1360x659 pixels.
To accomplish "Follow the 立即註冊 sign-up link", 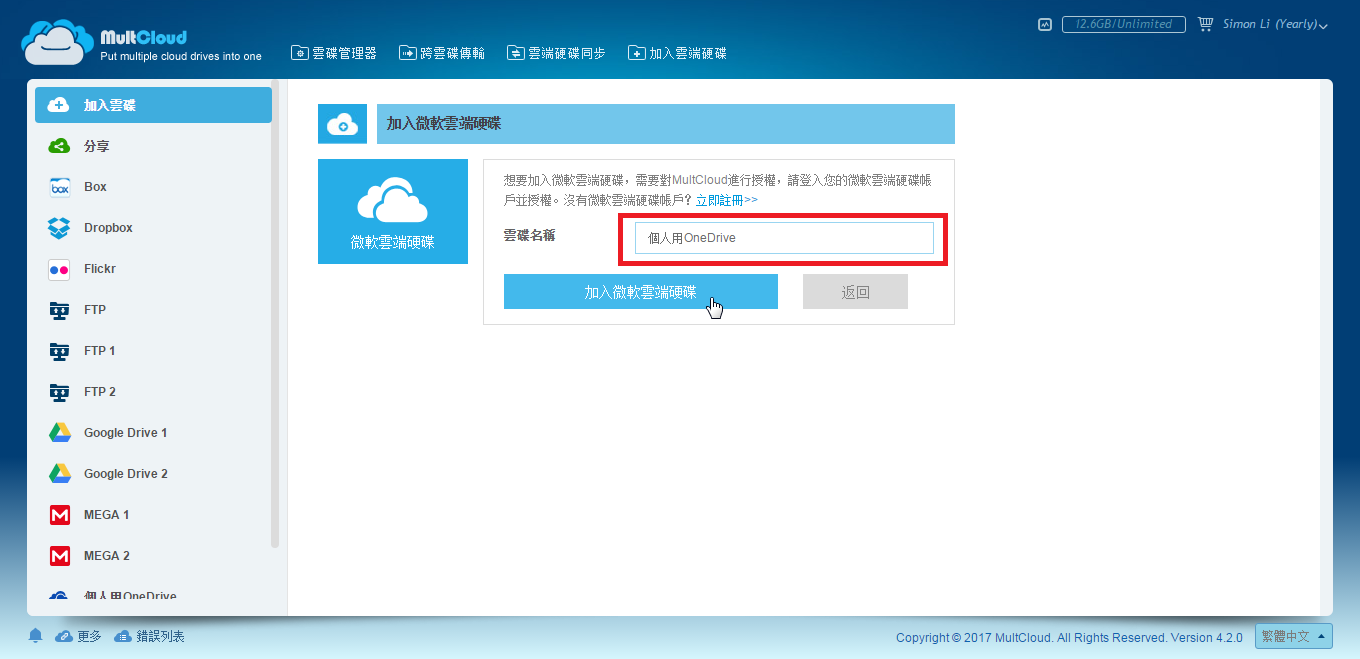I will pos(726,200).
